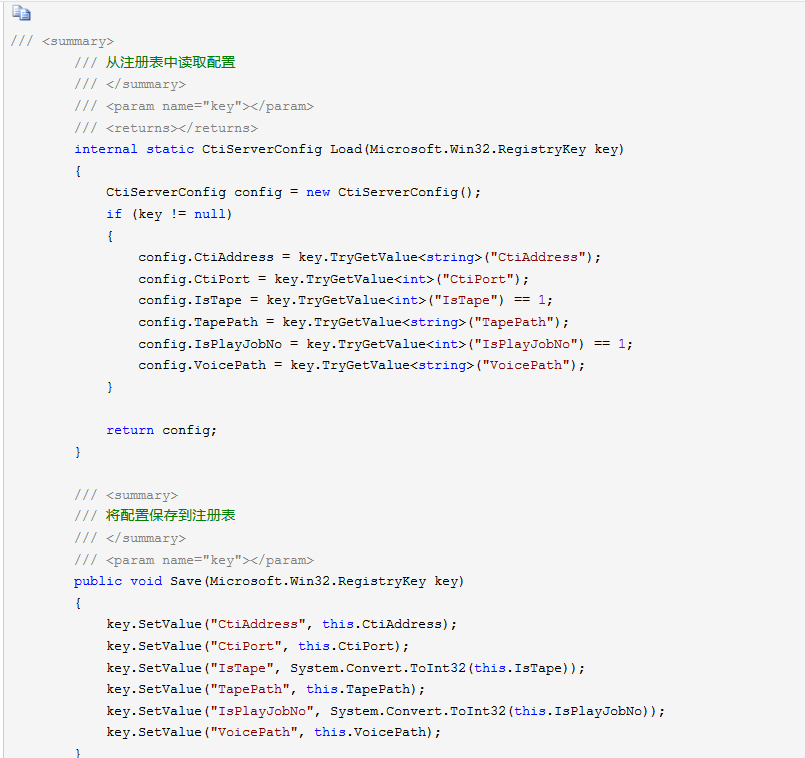
Task: Click the 'config.CtiAddress = key.TryGetValue' line
Action: [369, 257]
